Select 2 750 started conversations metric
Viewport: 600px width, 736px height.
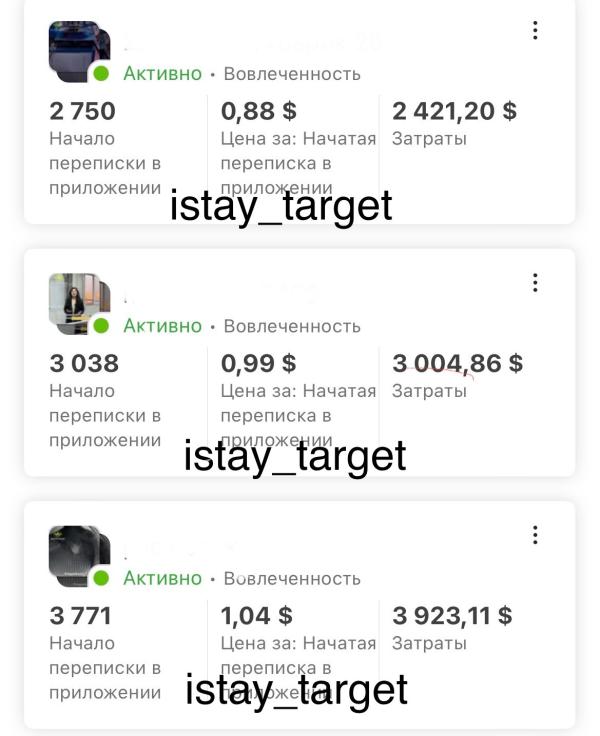click(x=82, y=111)
